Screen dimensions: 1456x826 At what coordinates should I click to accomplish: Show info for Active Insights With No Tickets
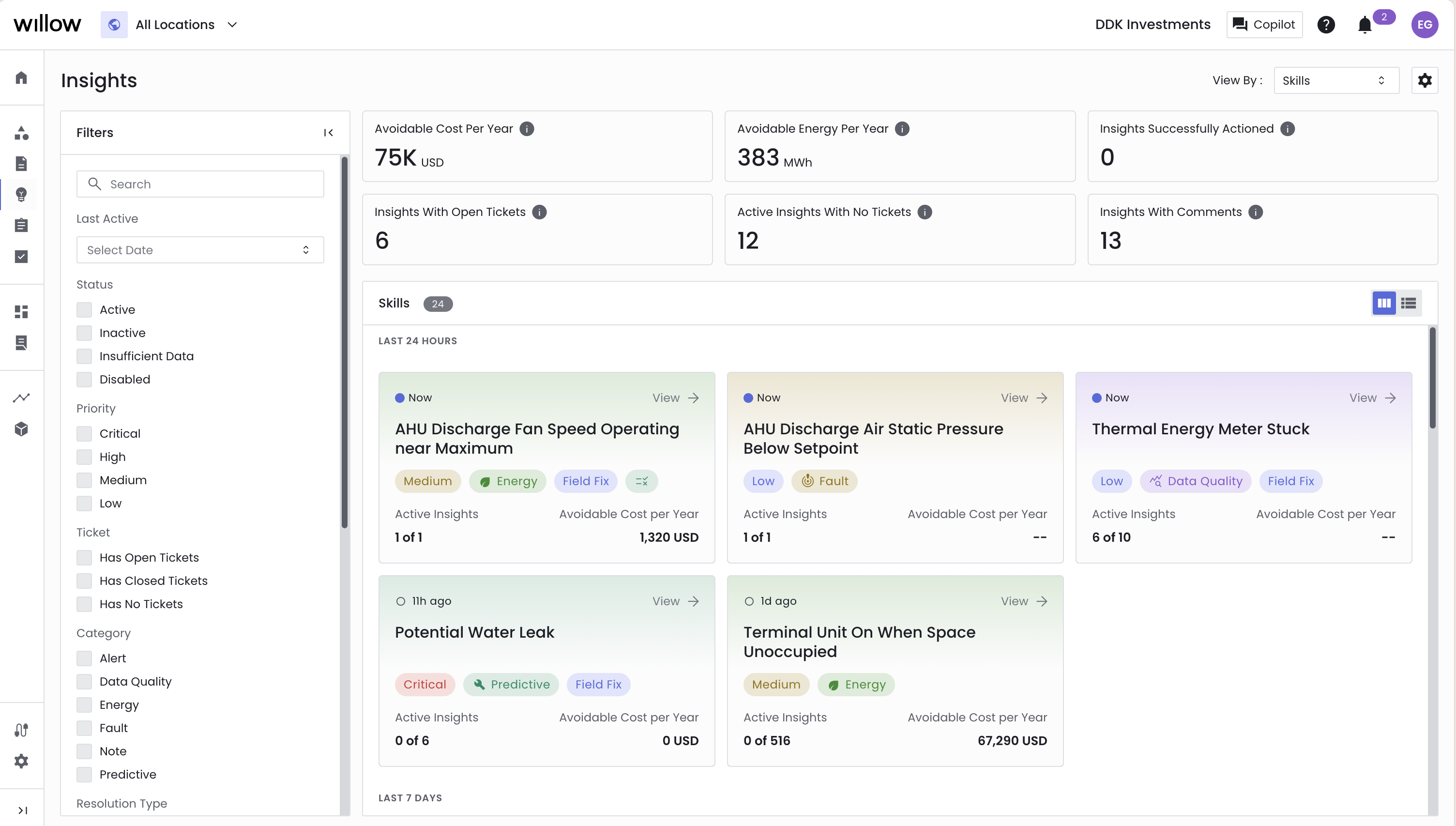tap(925, 212)
